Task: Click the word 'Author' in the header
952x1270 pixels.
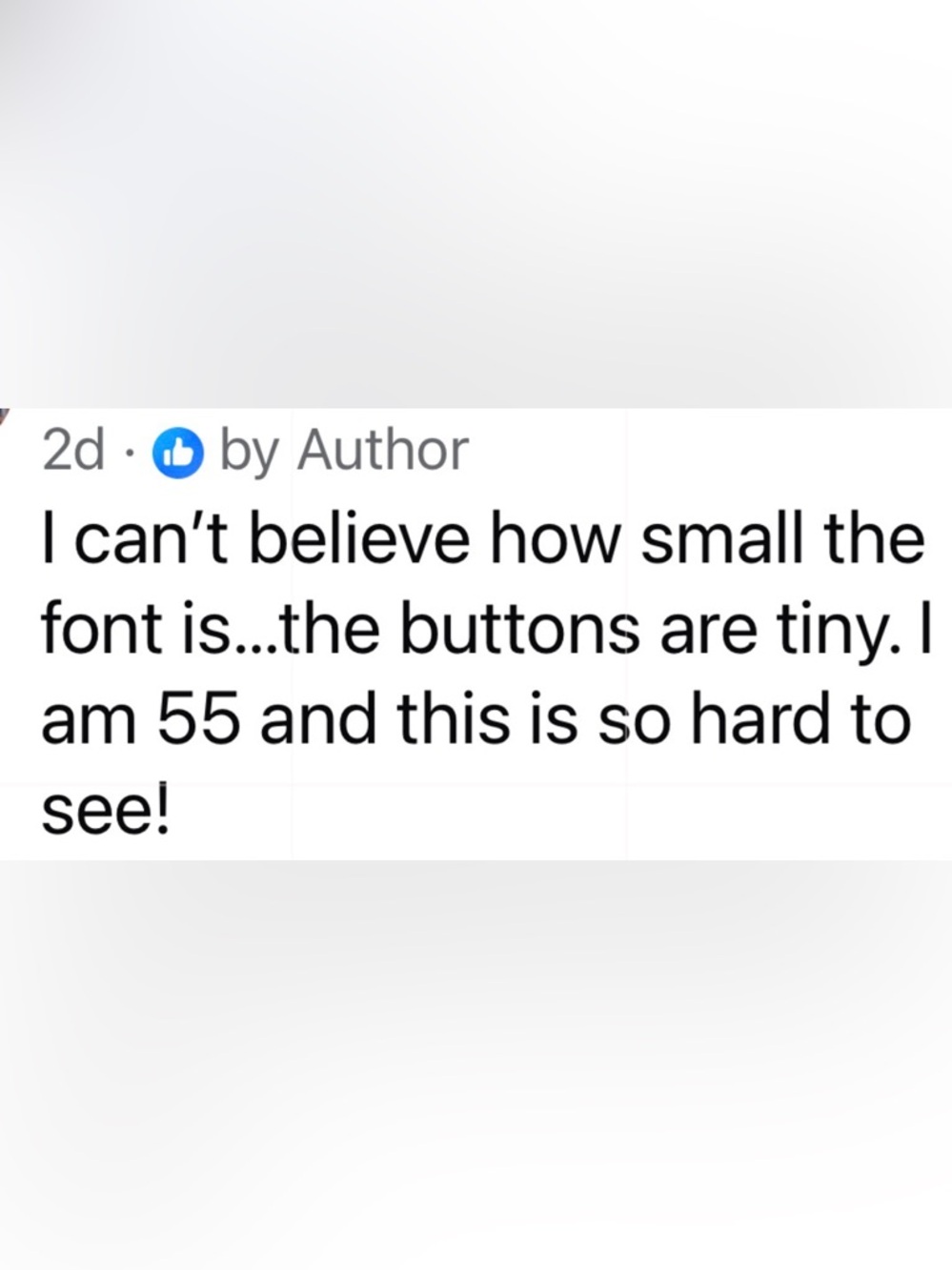Action: 382,451
